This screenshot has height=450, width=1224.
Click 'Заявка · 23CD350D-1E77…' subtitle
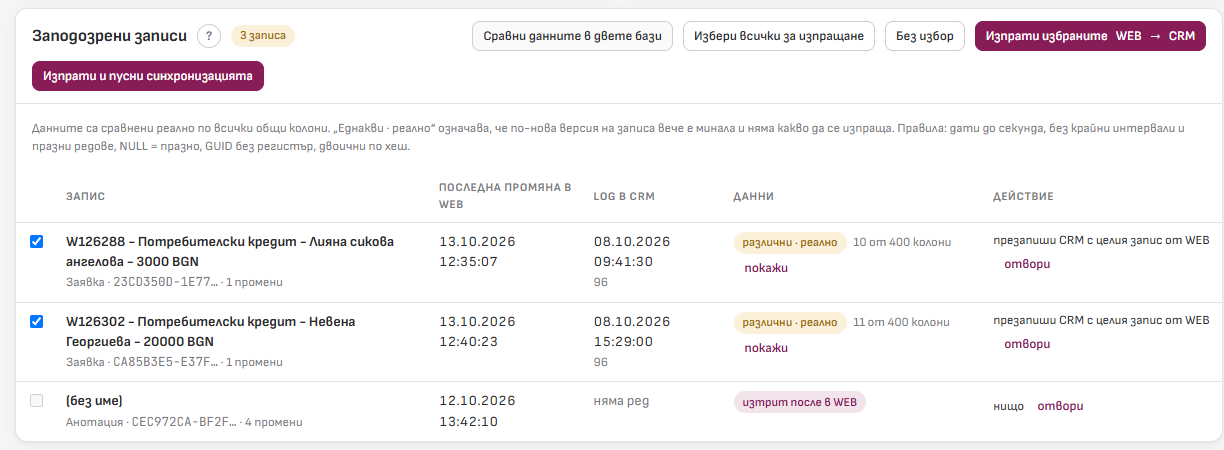142,282
